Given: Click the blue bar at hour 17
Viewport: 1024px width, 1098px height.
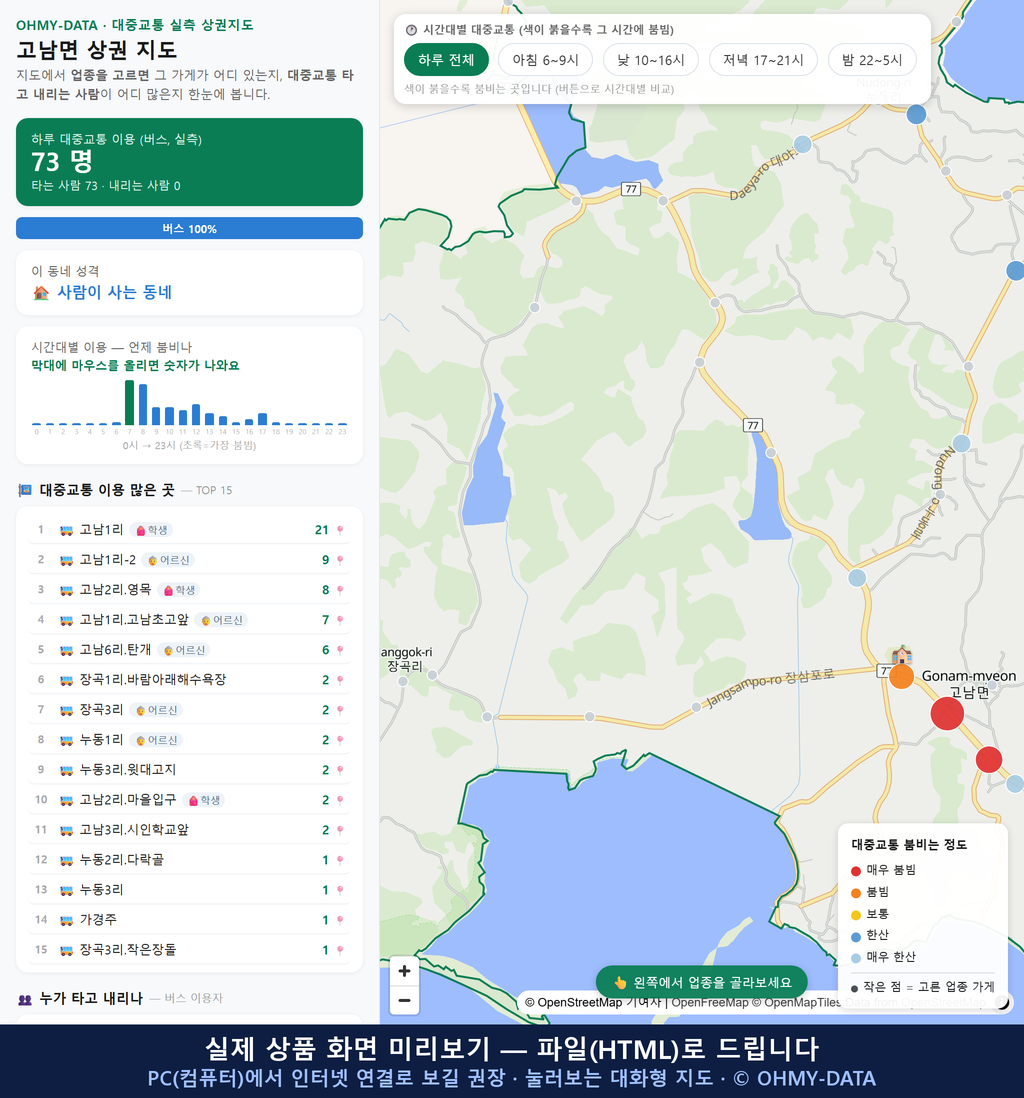Looking at the screenshot, I should (263, 419).
